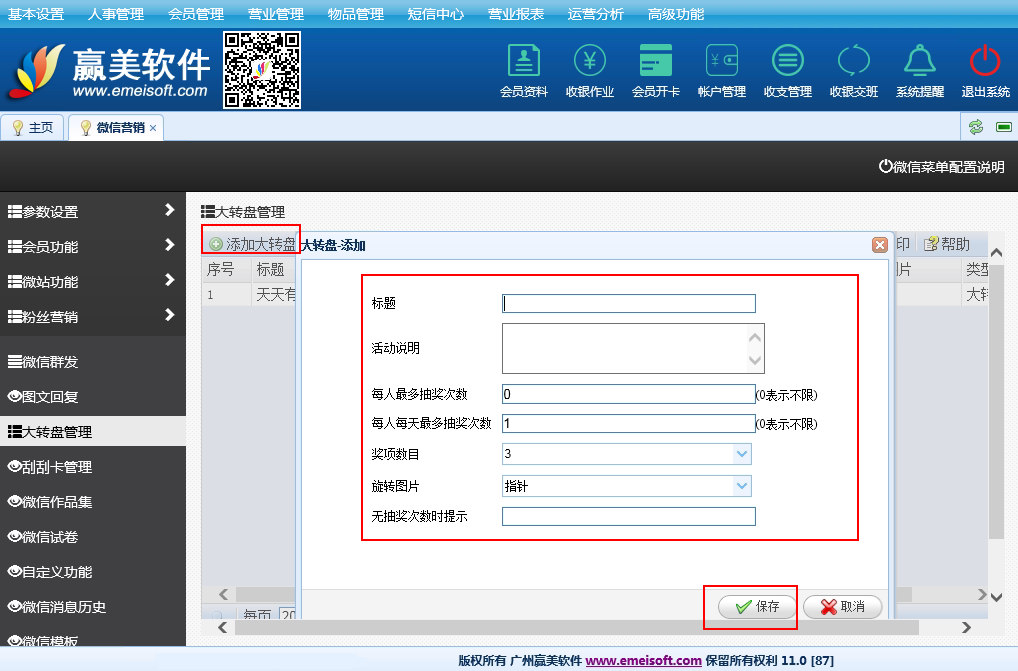Open the 收支管理 income-expense icon
Viewport: 1018px width, 671px height.
click(x=788, y=62)
